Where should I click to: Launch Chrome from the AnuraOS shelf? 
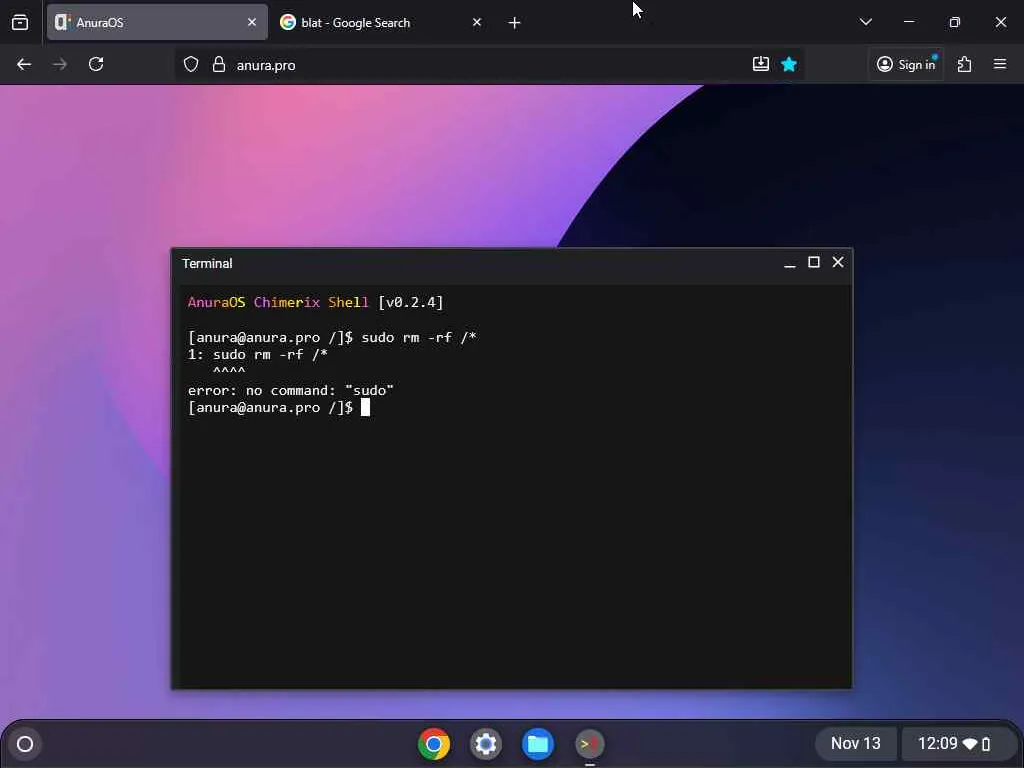pos(434,744)
